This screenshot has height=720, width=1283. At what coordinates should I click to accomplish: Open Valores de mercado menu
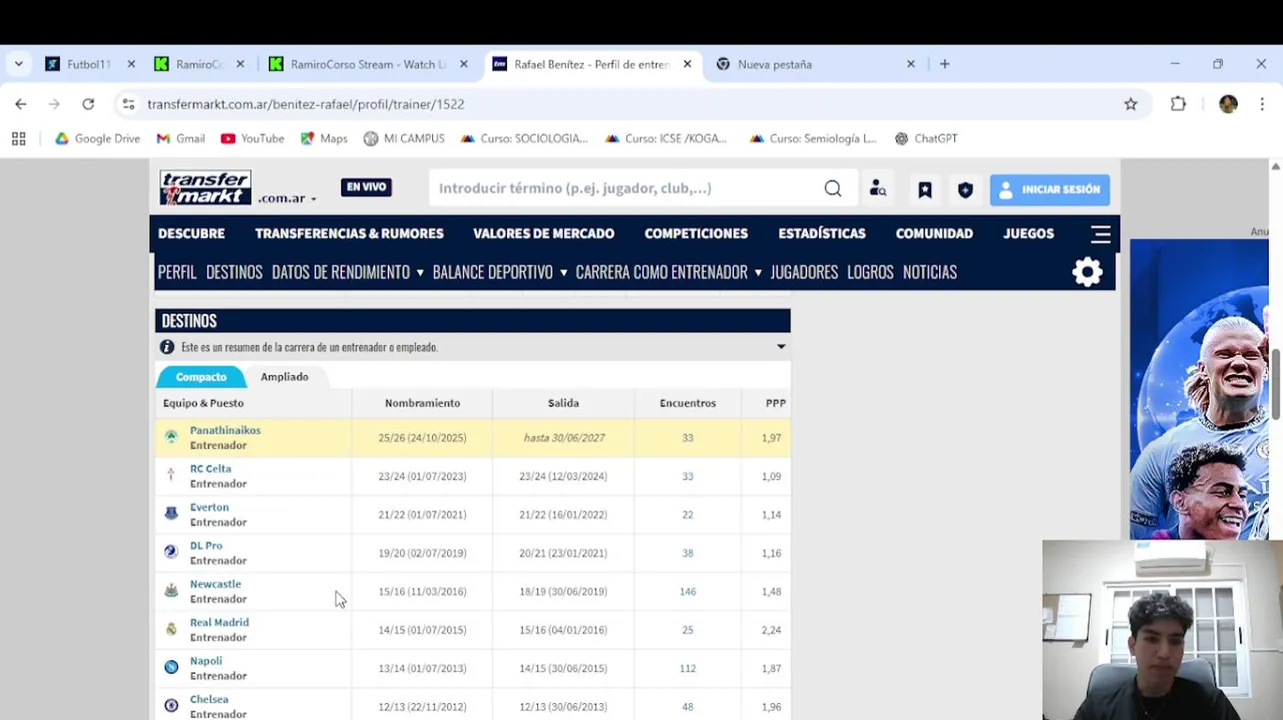(544, 233)
